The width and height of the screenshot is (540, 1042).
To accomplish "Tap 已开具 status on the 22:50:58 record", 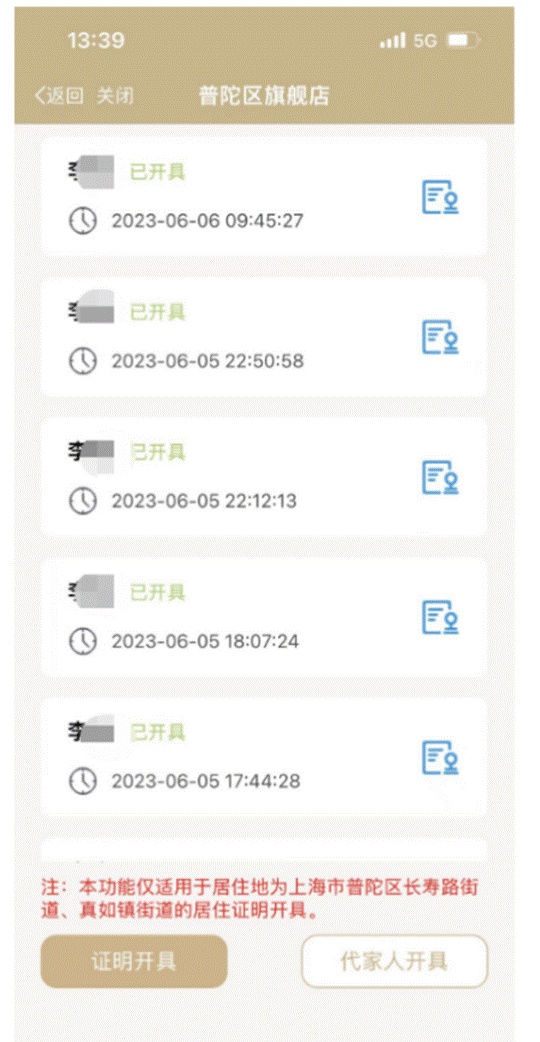I will point(157,312).
